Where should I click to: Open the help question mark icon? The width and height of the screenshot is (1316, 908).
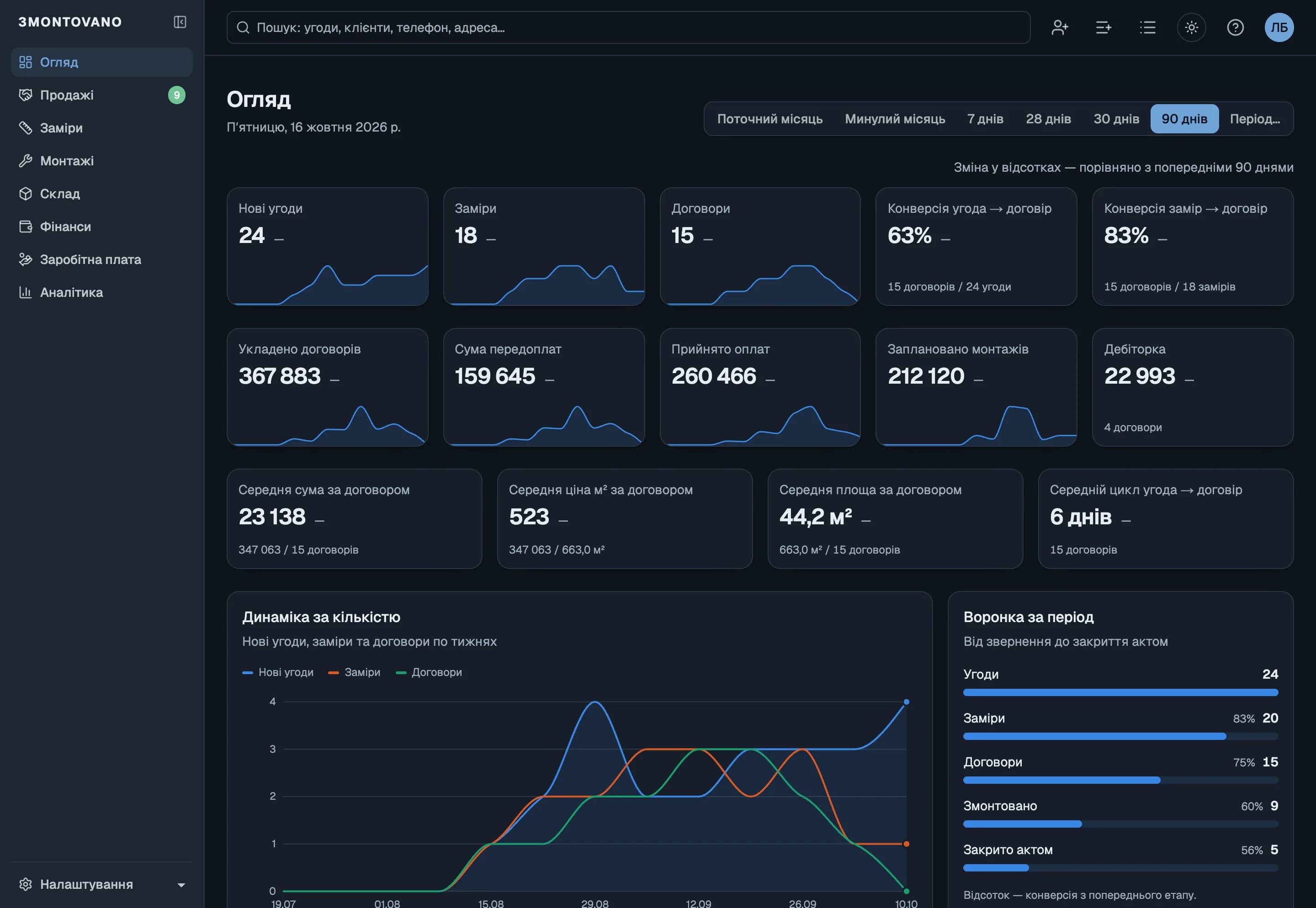1235,27
